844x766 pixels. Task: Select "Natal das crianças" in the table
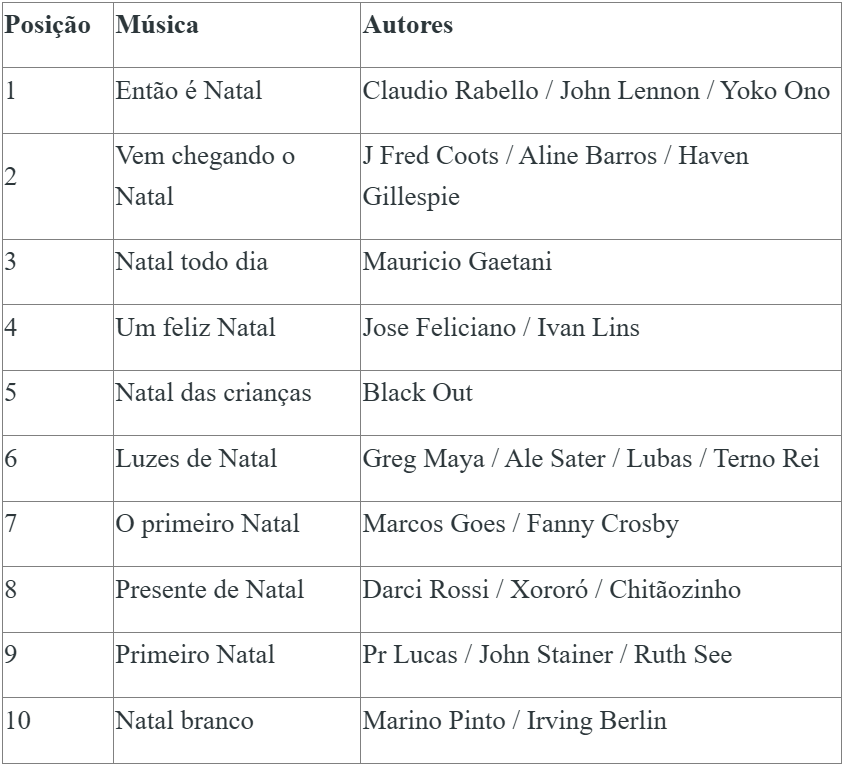click(x=213, y=393)
